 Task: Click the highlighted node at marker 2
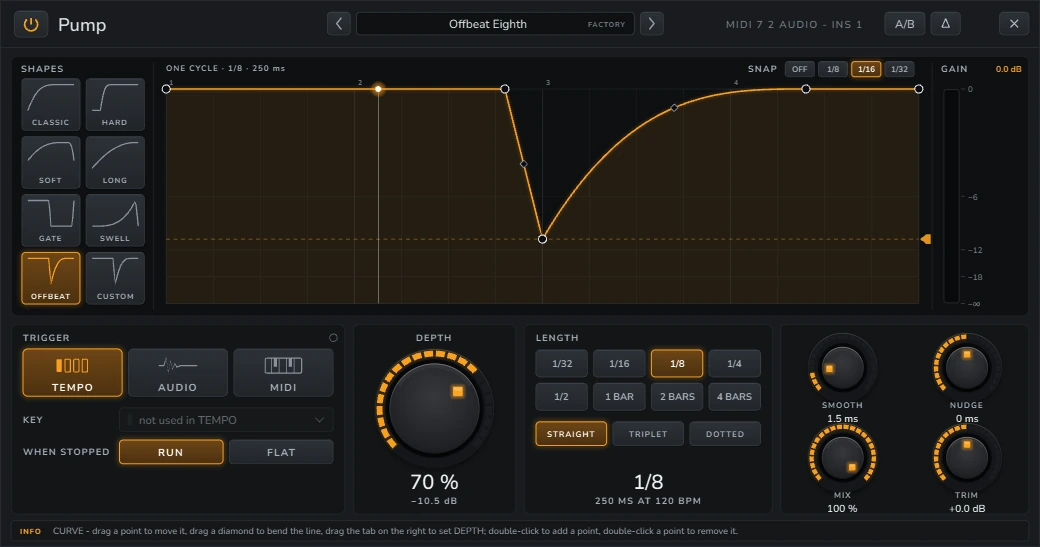coord(378,89)
